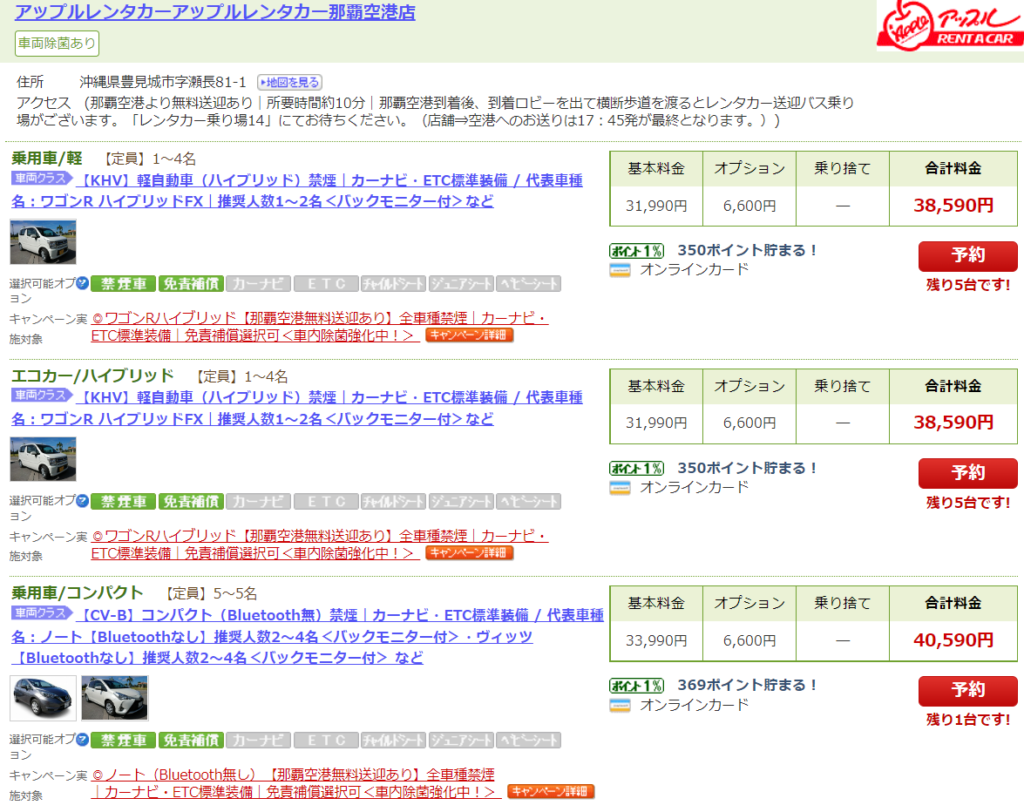This screenshot has height=812, width=1024.
Task: View the Wagon R photo under エコカー/ハイブリッド
Action: [x=43, y=459]
